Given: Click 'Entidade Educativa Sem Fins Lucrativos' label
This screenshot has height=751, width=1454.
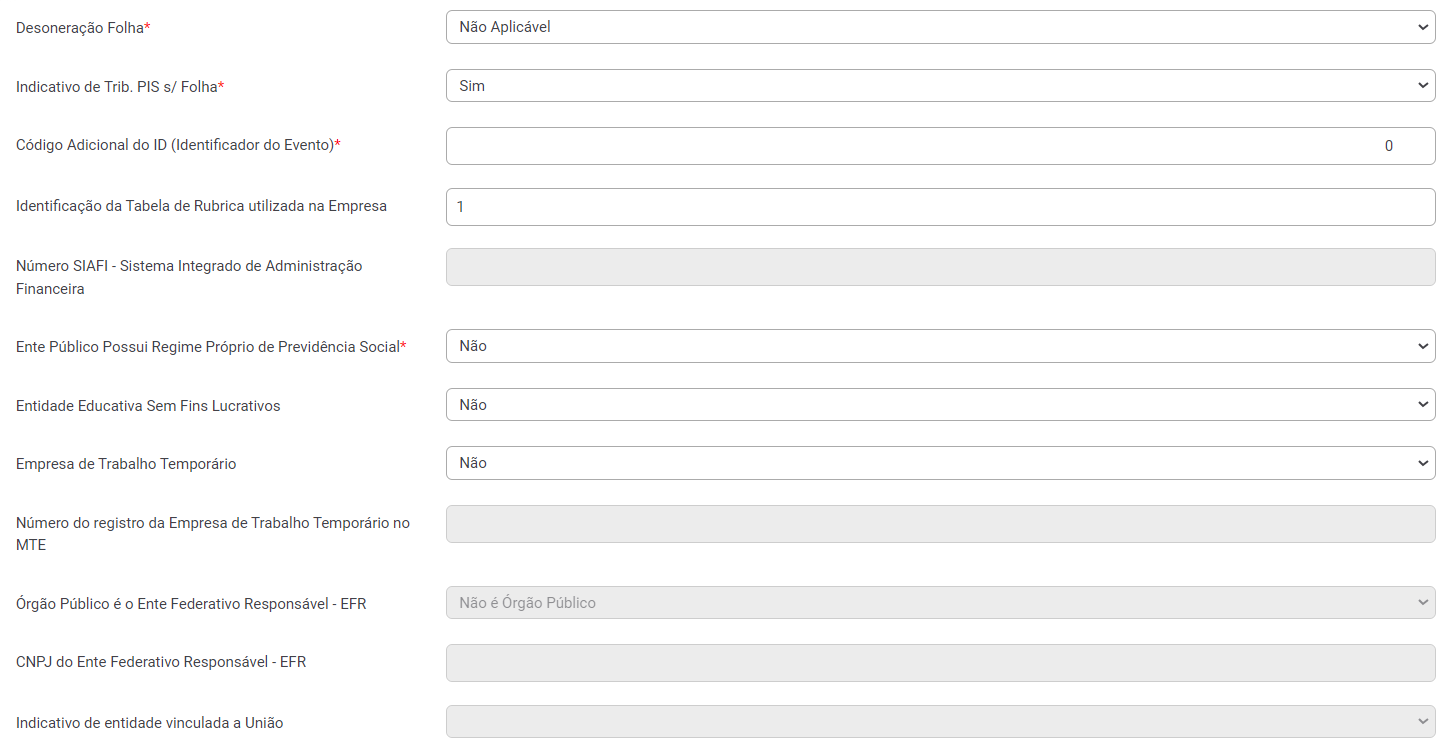Looking at the screenshot, I should click(x=148, y=406).
